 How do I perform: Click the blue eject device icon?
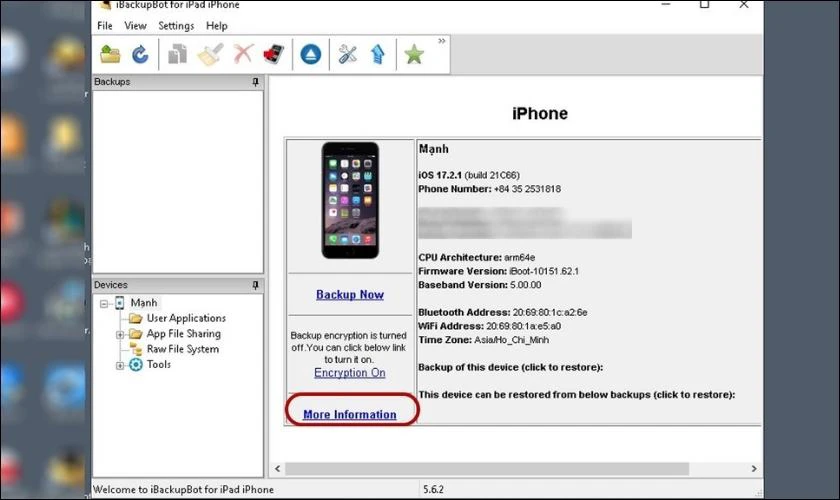(311, 54)
